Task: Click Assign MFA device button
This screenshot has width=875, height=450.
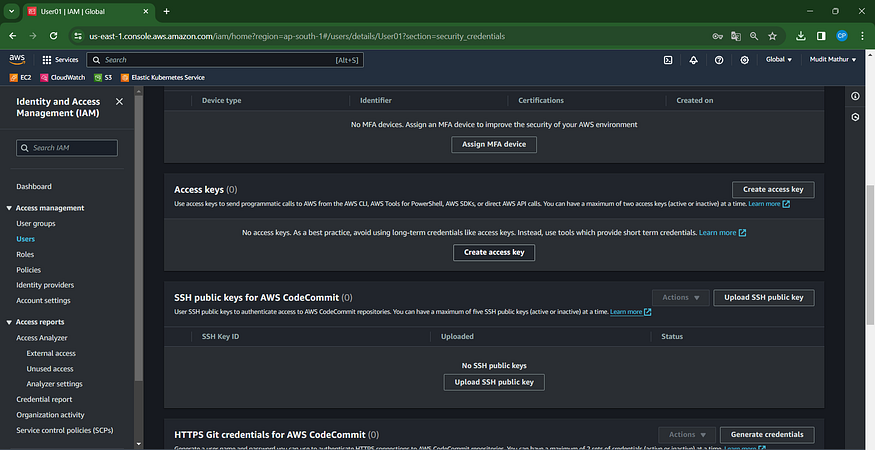Action: point(494,145)
